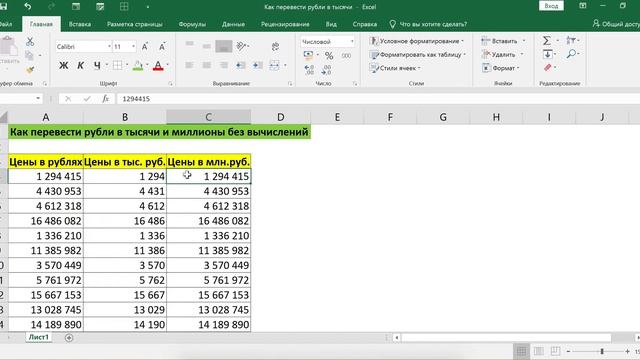Image resolution: width=640 pixels, height=360 pixels.
Task: Open the Числовой number format dropdown
Action: point(352,41)
